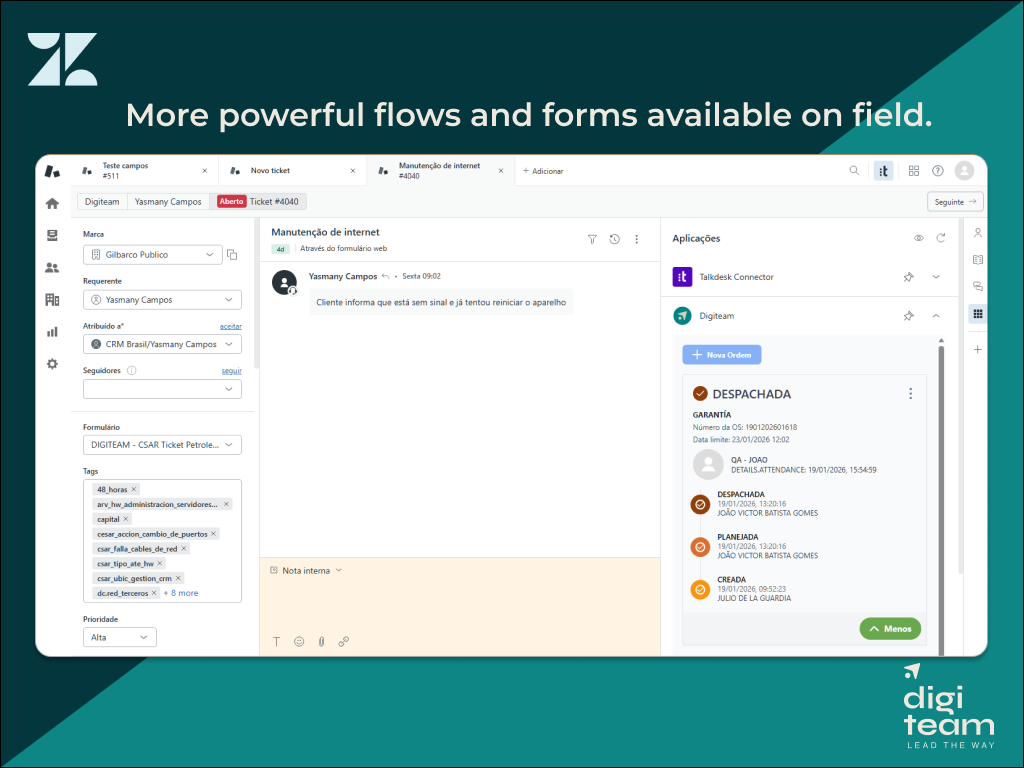Viewport: 1024px width, 768px height.
Task: Open the Reporting bar chart icon
Action: (52, 331)
